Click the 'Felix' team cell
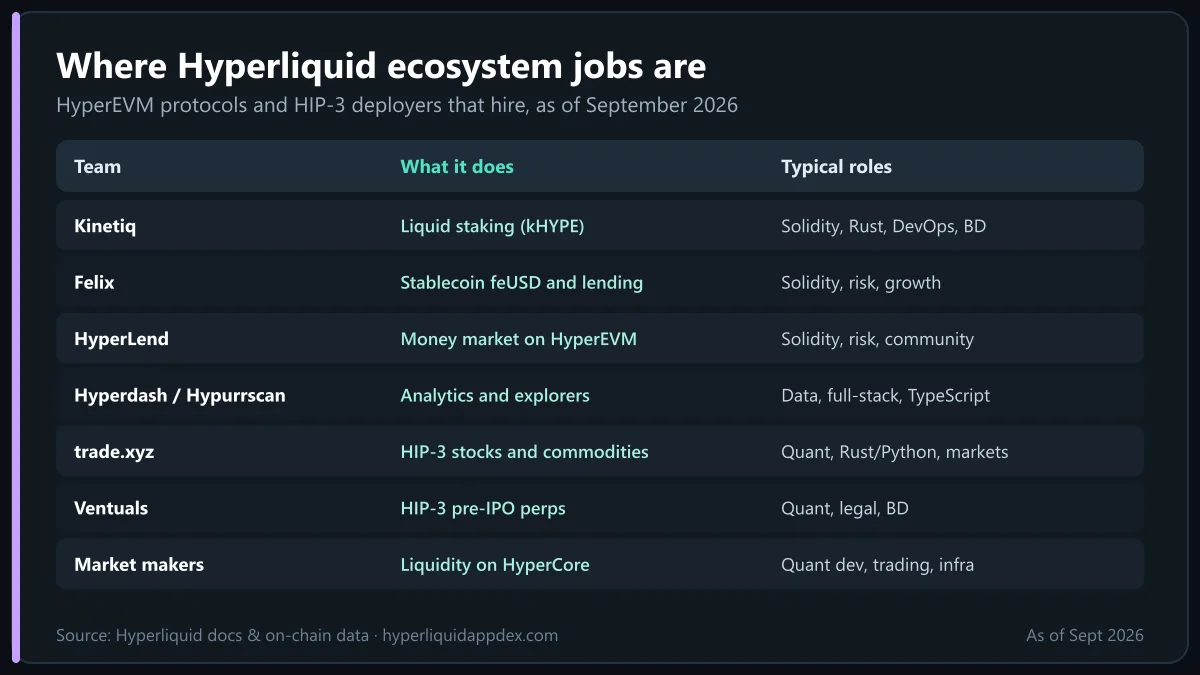Viewport: 1200px width, 675px height. [x=94, y=283]
